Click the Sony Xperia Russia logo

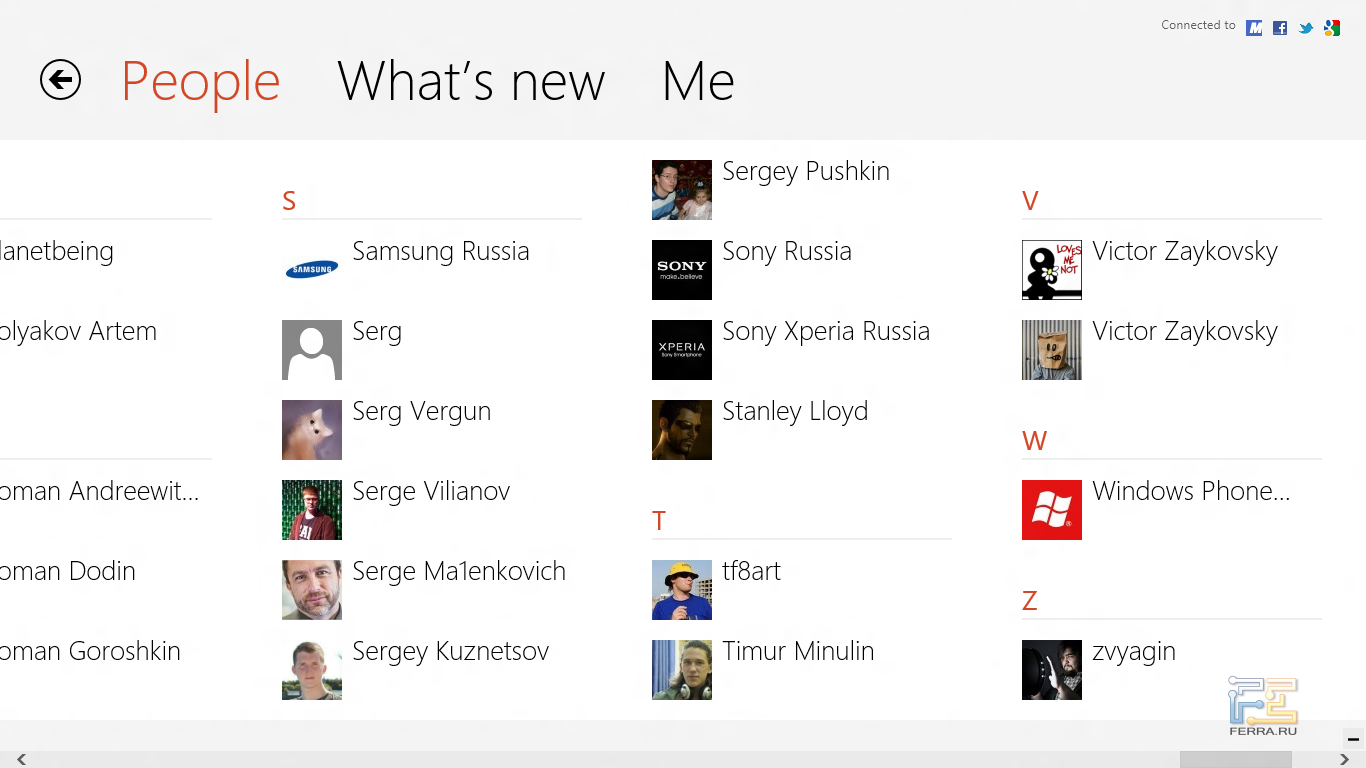pyautogui.click(x=682, y=350)
